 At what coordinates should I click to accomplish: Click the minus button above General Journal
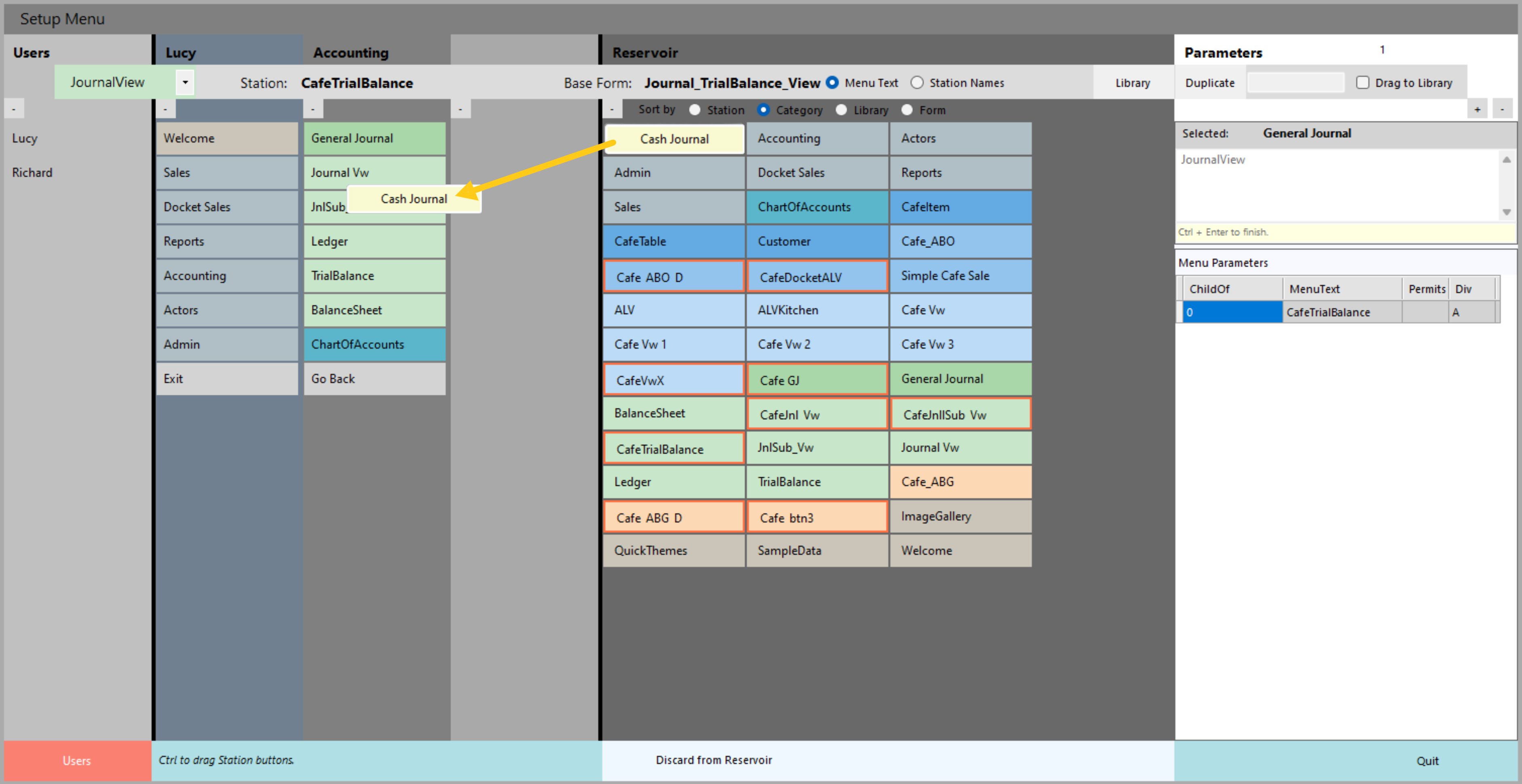coord(313,109)
